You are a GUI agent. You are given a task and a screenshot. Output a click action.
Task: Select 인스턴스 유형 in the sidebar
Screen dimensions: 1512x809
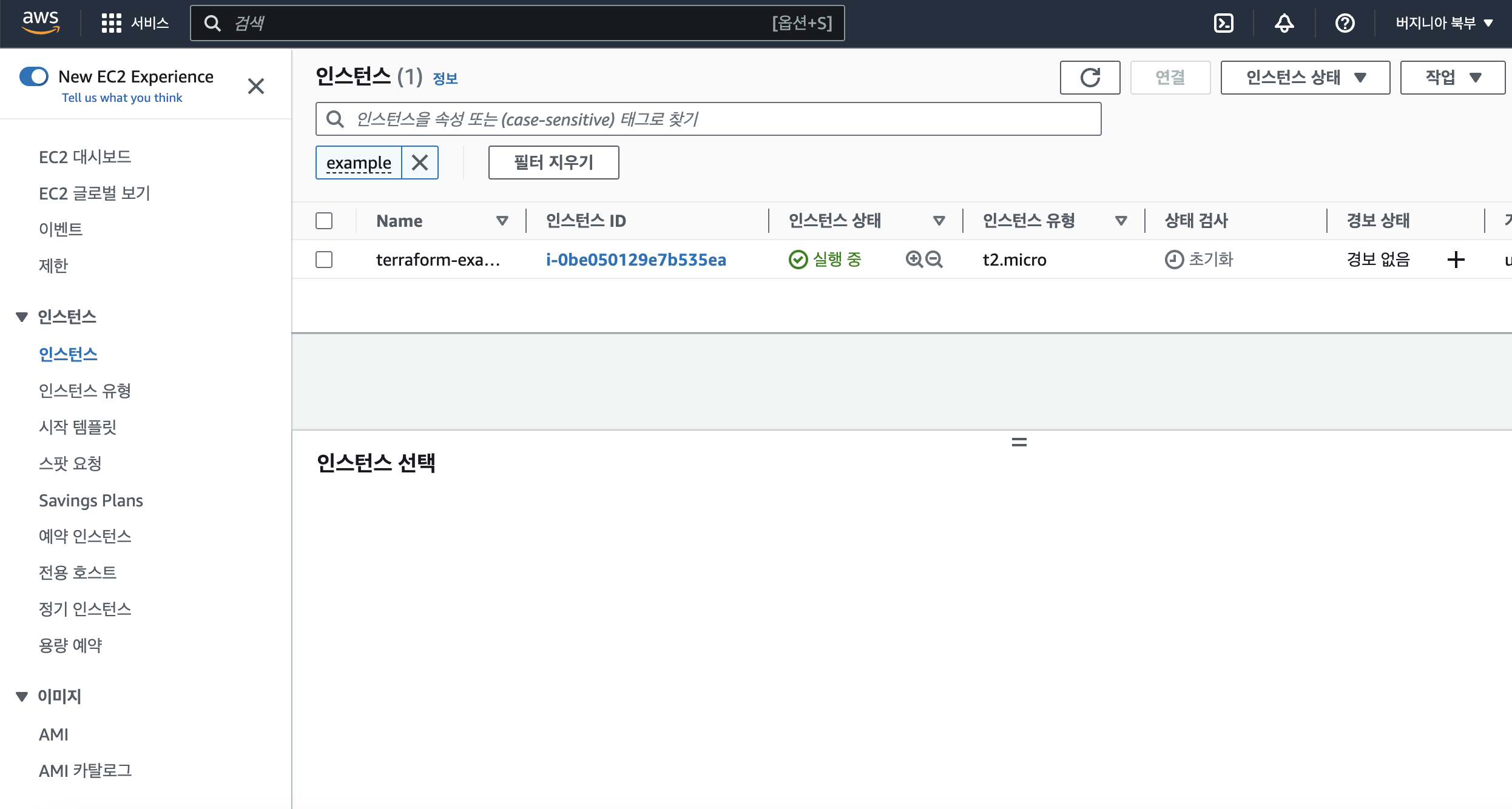tap(85, 391)
